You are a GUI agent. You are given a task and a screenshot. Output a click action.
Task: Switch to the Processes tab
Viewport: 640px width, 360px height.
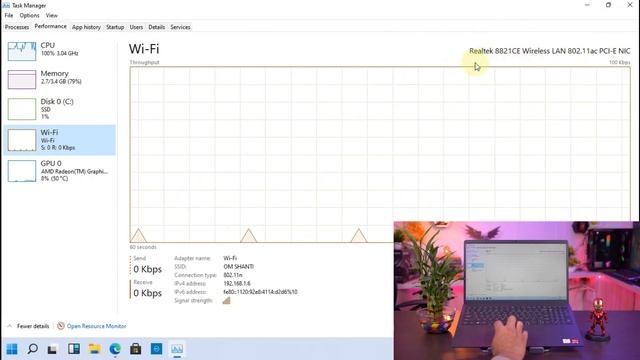(x=17, y=27)
